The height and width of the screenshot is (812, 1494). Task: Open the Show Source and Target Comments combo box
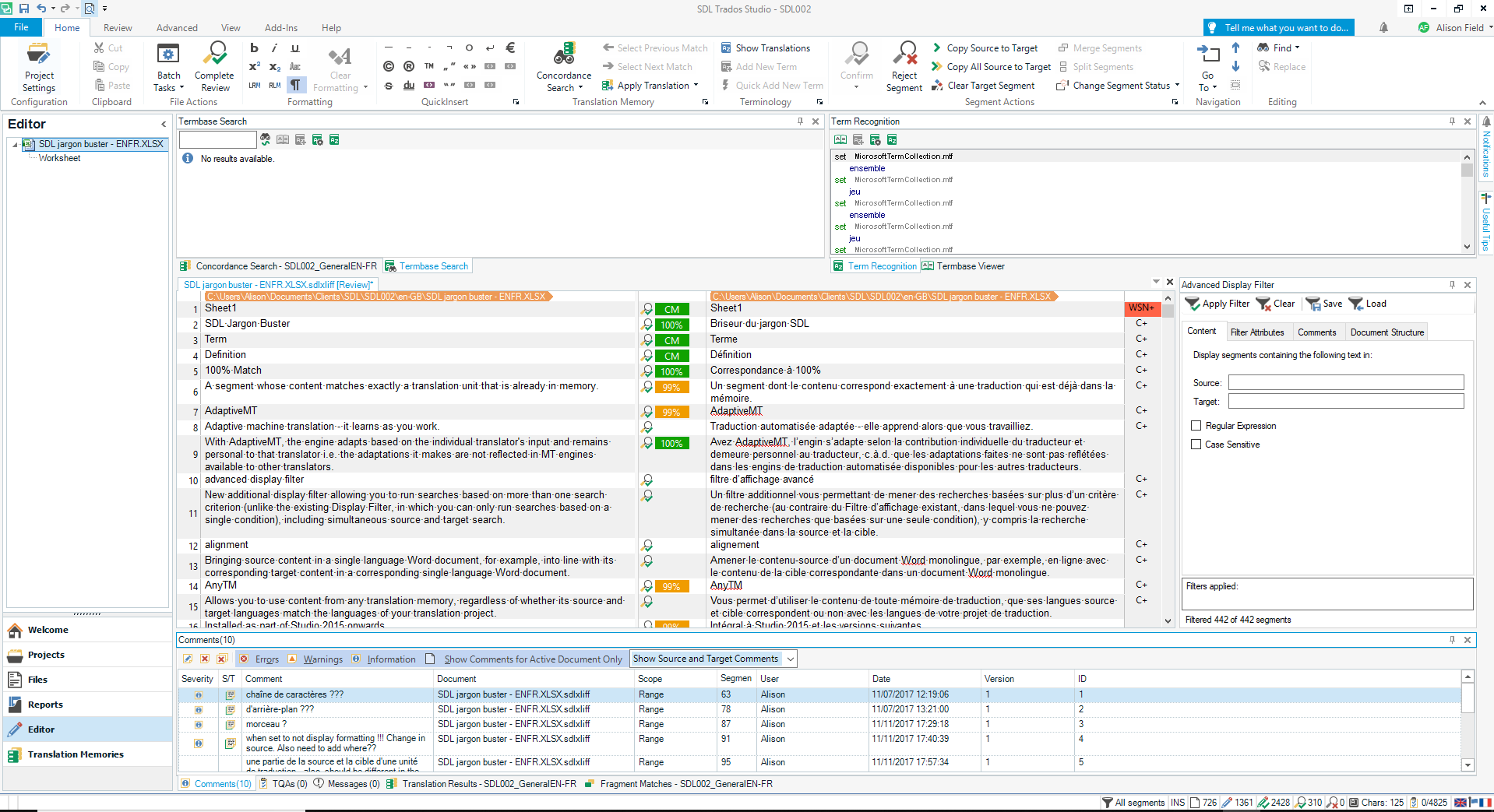click(x=713, y=659)
